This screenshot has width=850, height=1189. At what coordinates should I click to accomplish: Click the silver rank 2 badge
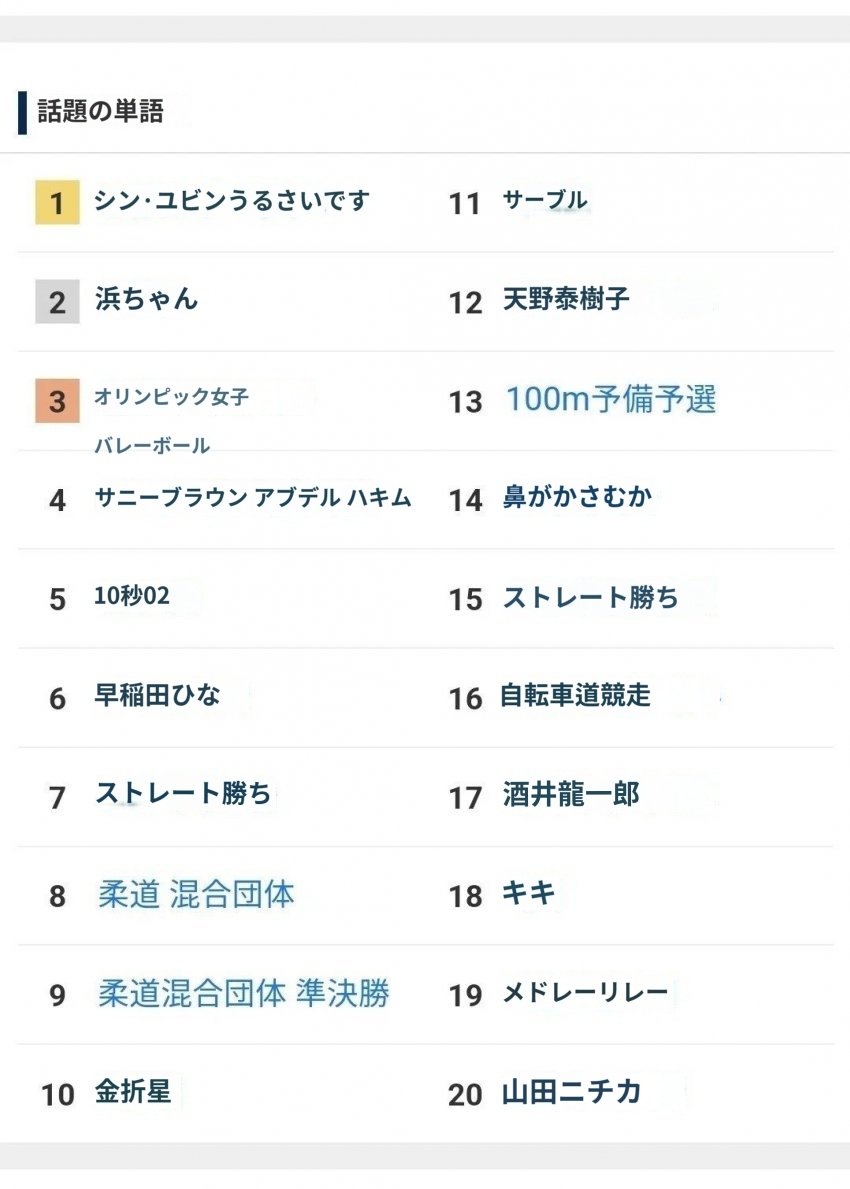tap(58, 302)
